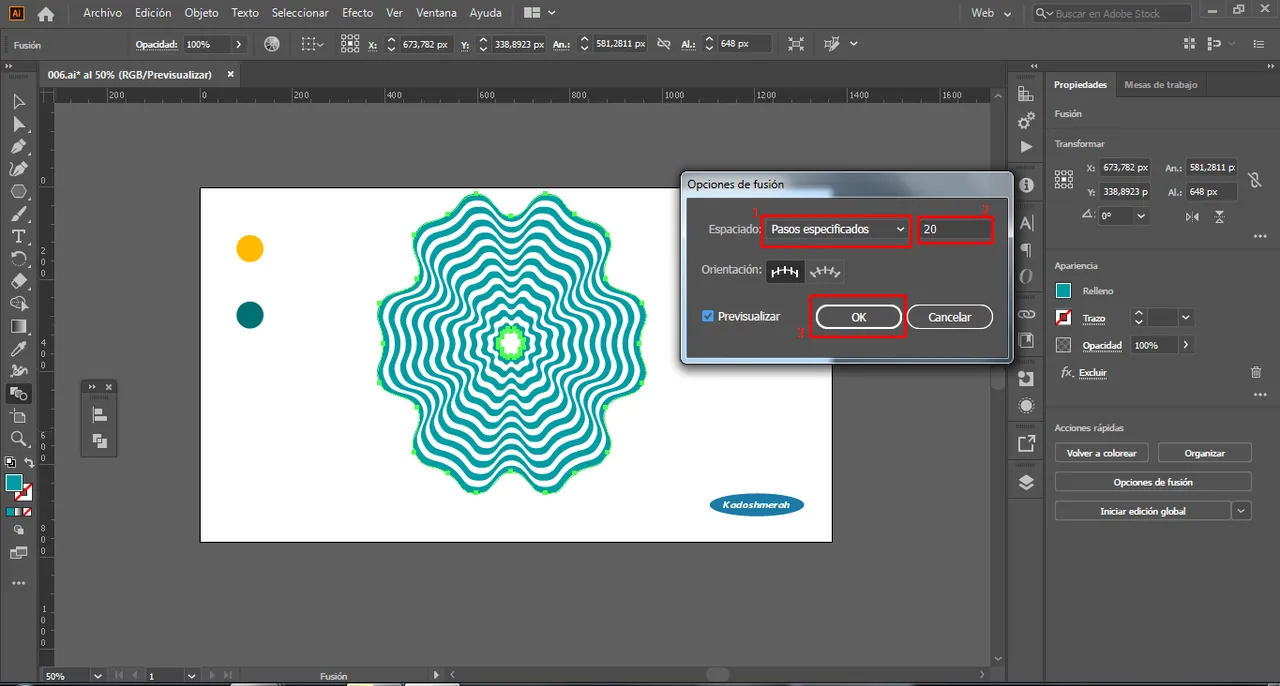Toggle constrain proportions link in Propiedades
Image resolution: width=1280 pixels, height=686 pixels.
[x=1255, y=180]
